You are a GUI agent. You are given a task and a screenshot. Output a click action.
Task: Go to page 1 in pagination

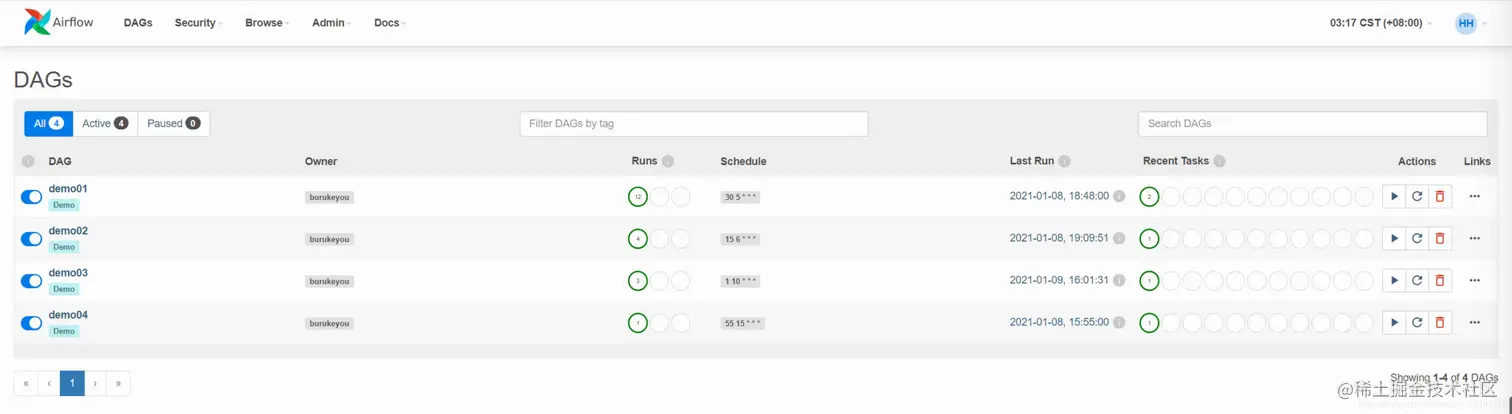point(72,383)
